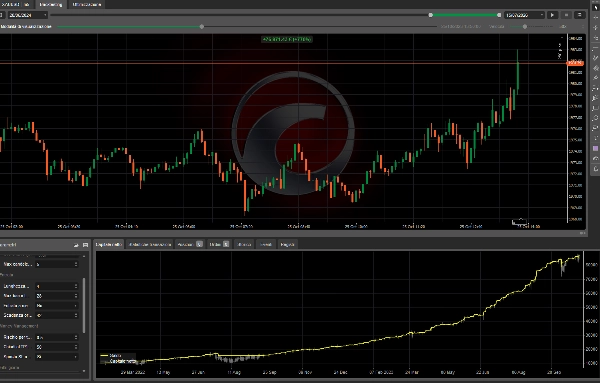Click the Max barre value field showing 20
Image resolution: width=600 pixels, height=383 pixels.
click(57, 296)
